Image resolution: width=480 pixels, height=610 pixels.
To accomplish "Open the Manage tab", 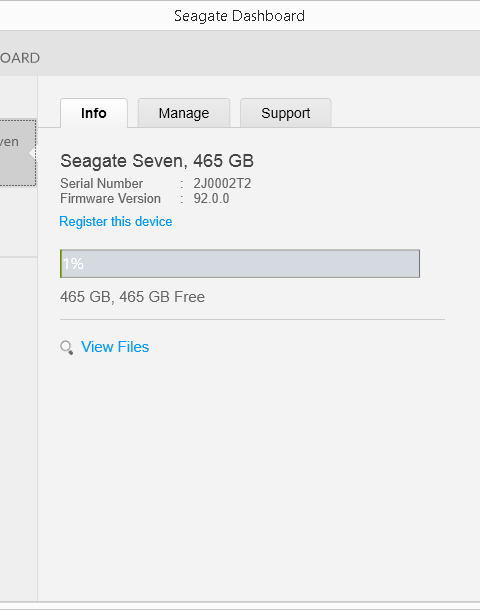I will 184,113.
